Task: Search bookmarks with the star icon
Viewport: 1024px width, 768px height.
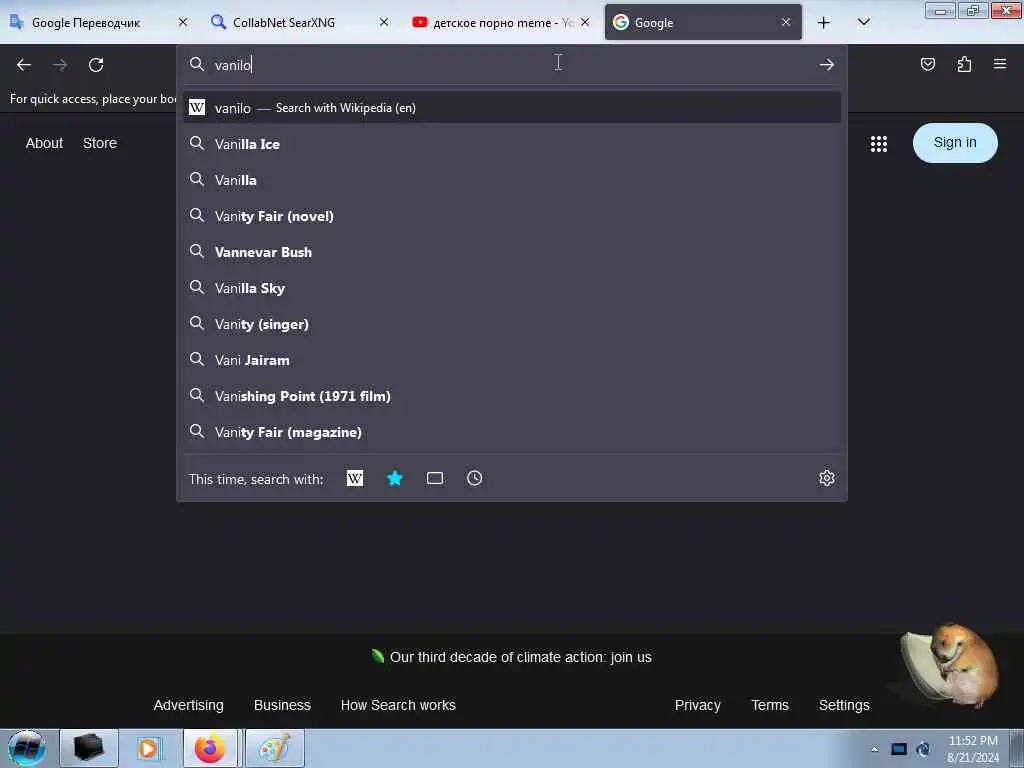Action: [x=395, y=479]
